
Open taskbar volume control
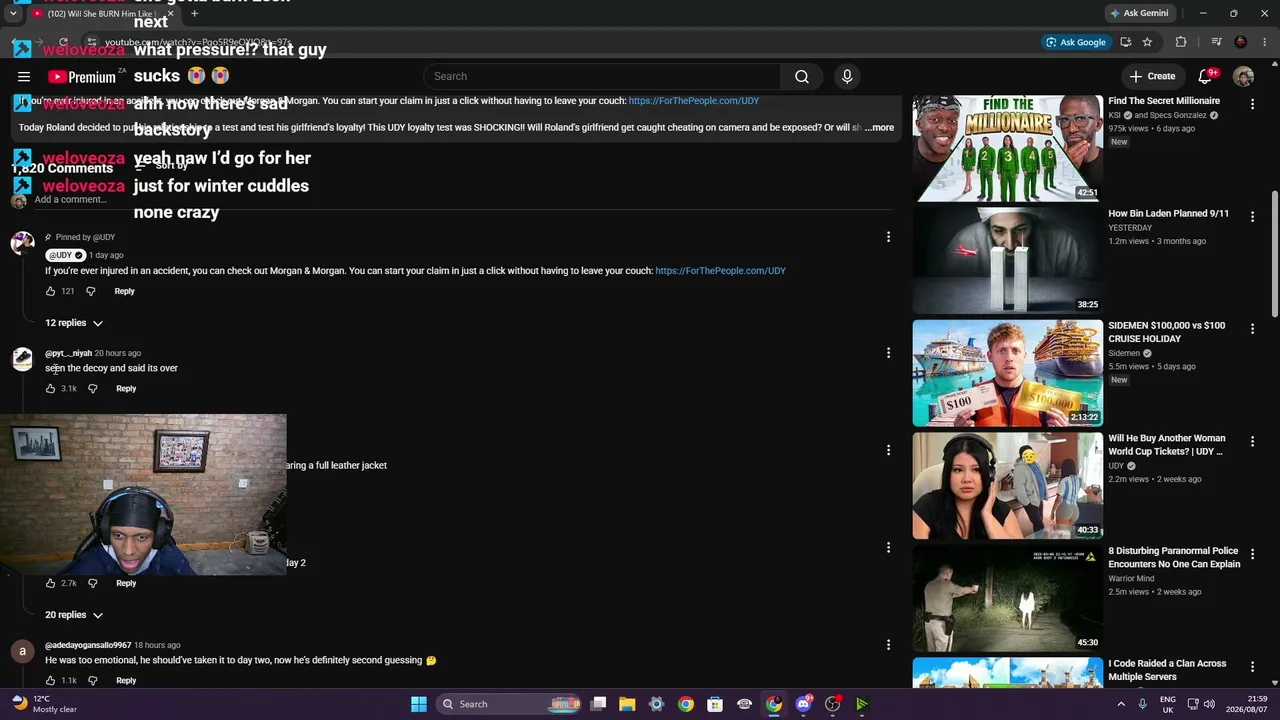(x=1209, y=704)
